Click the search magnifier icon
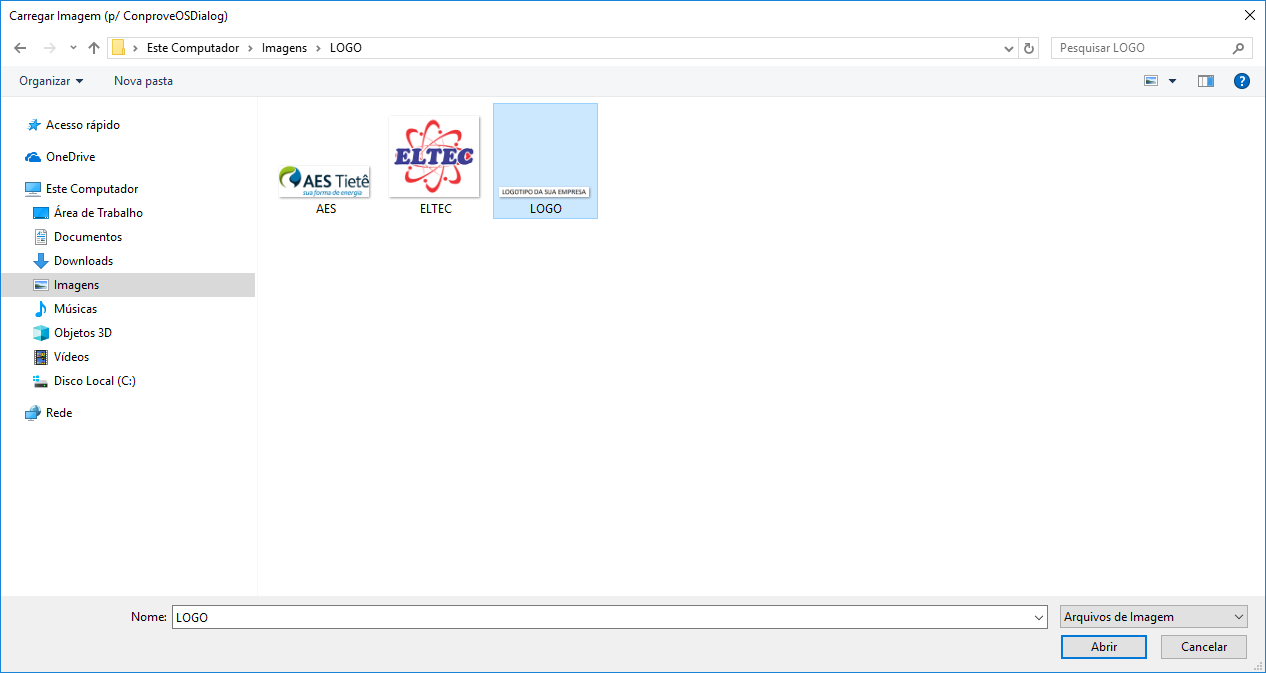The height and width of the screenshot is (673, 1266). tap(1239, 48)
